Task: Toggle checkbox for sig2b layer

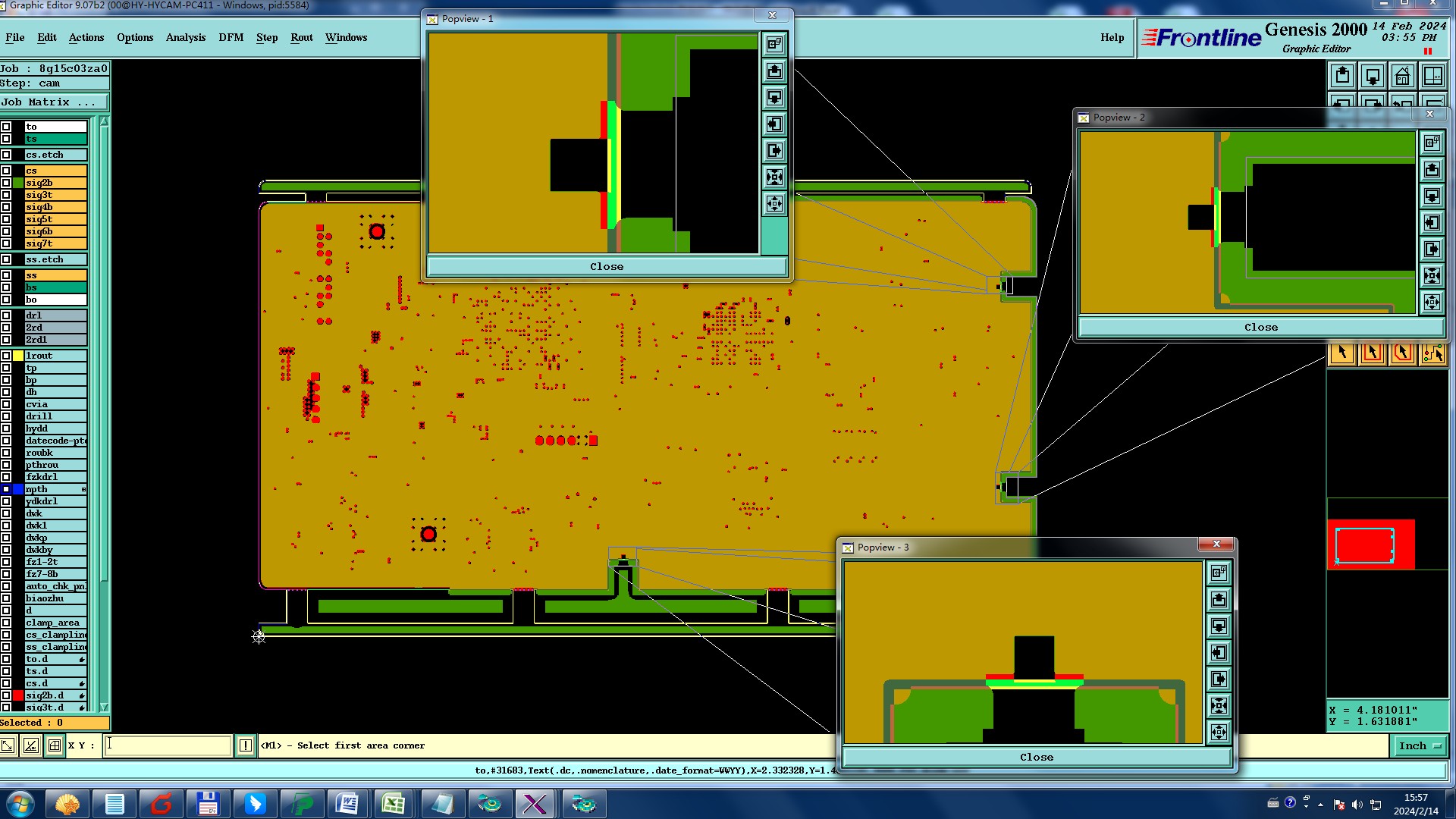Action: tap(6, 183)
